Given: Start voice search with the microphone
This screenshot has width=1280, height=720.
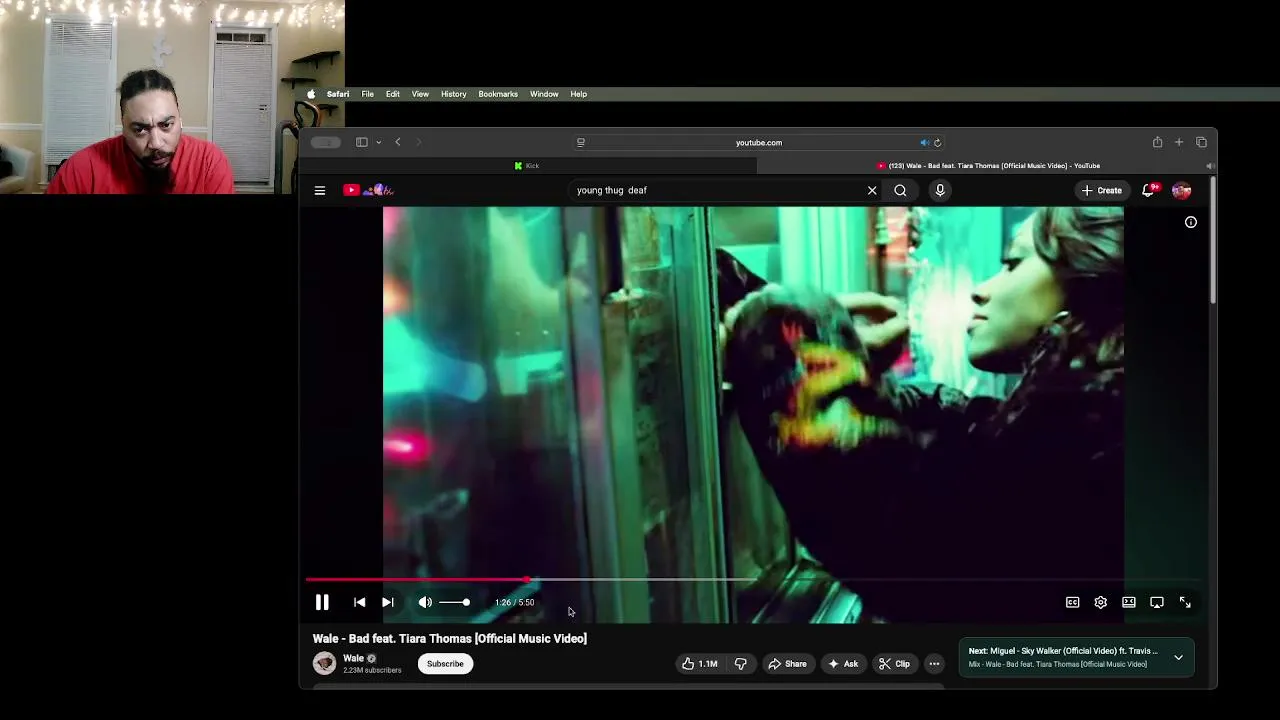Looking at the screenshot, I should [940, 190].
